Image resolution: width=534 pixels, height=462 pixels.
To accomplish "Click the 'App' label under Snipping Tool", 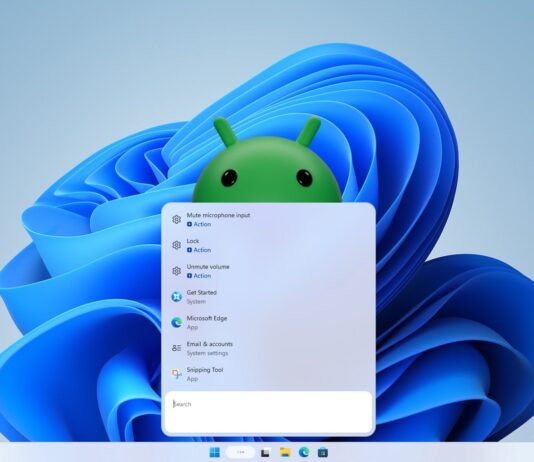I will 192,379.
